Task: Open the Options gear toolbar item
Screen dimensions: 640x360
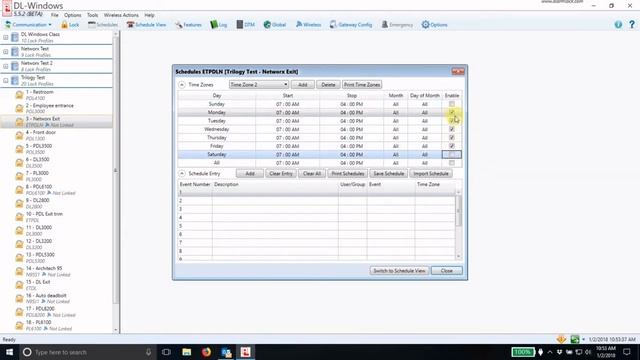Action: [434, 24]
